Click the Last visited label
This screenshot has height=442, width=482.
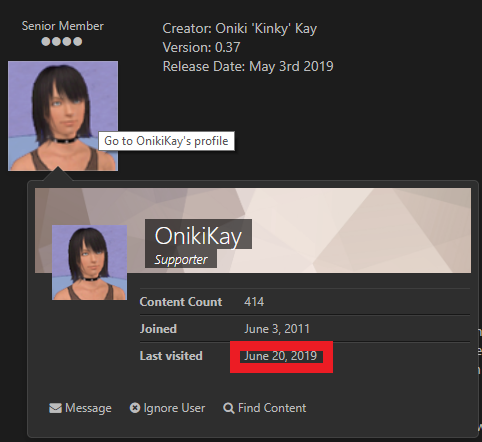(x=171, y=356)
